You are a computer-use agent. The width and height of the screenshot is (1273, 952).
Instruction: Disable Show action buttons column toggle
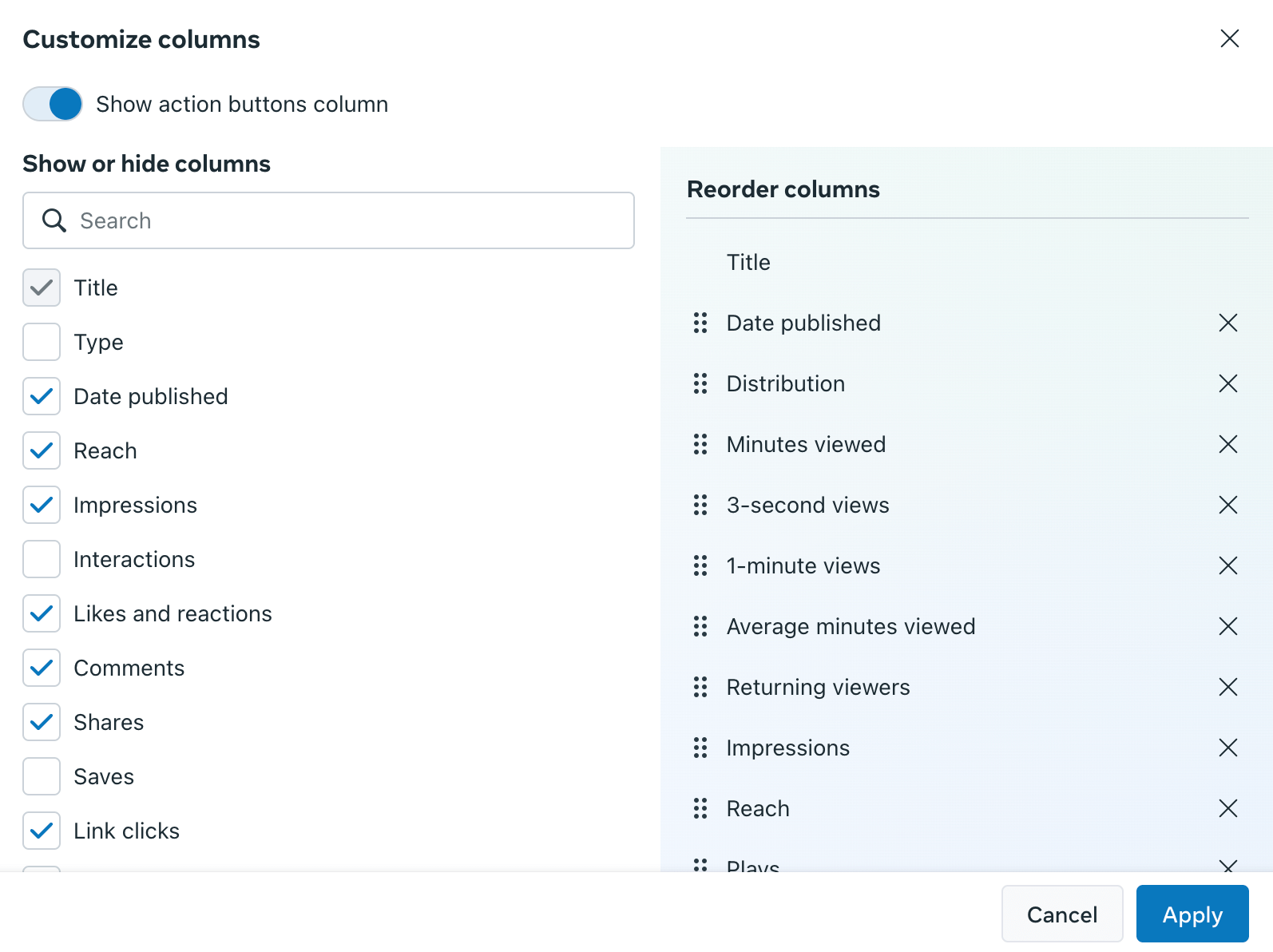pos(53,104)
